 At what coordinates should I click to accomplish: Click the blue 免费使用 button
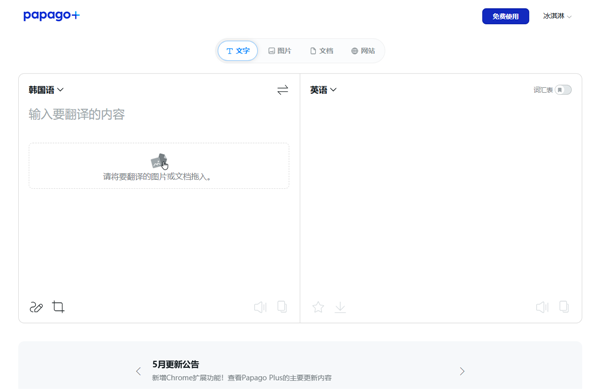tap(505, 16)
